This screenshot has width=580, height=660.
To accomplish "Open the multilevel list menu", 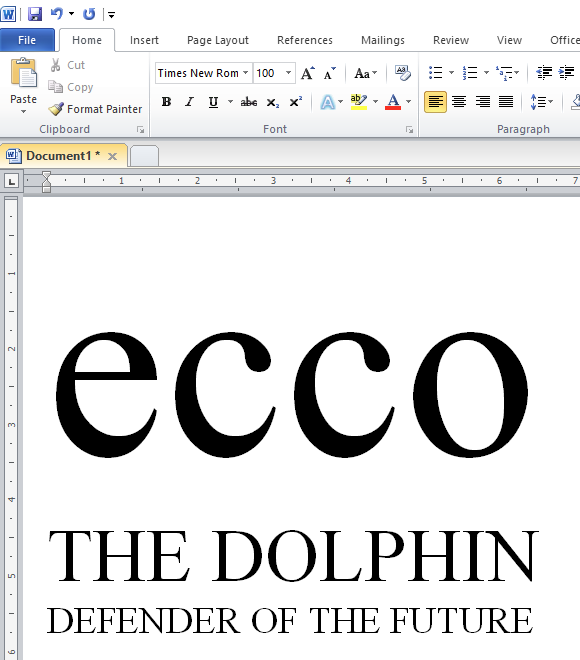I will [507, 73].
